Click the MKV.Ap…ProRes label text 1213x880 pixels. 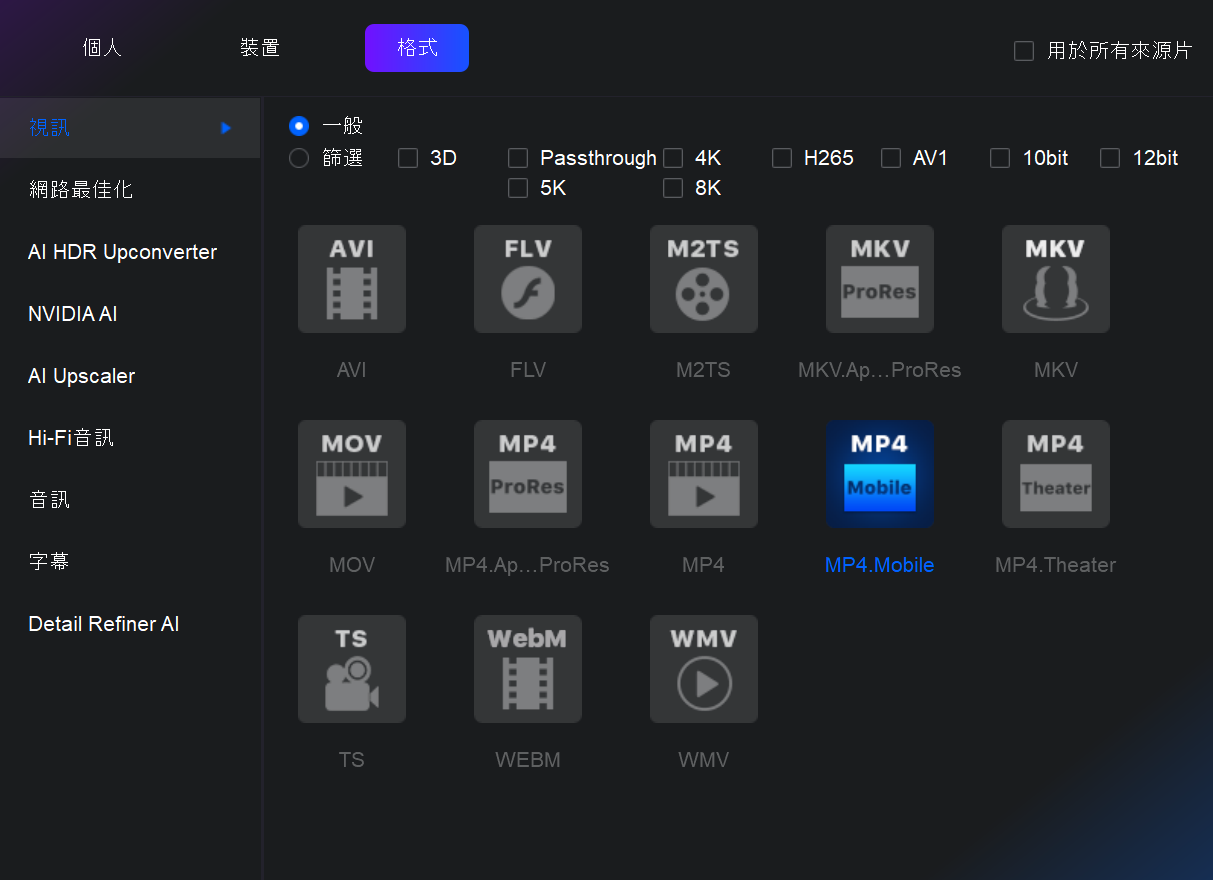[880, 370]
